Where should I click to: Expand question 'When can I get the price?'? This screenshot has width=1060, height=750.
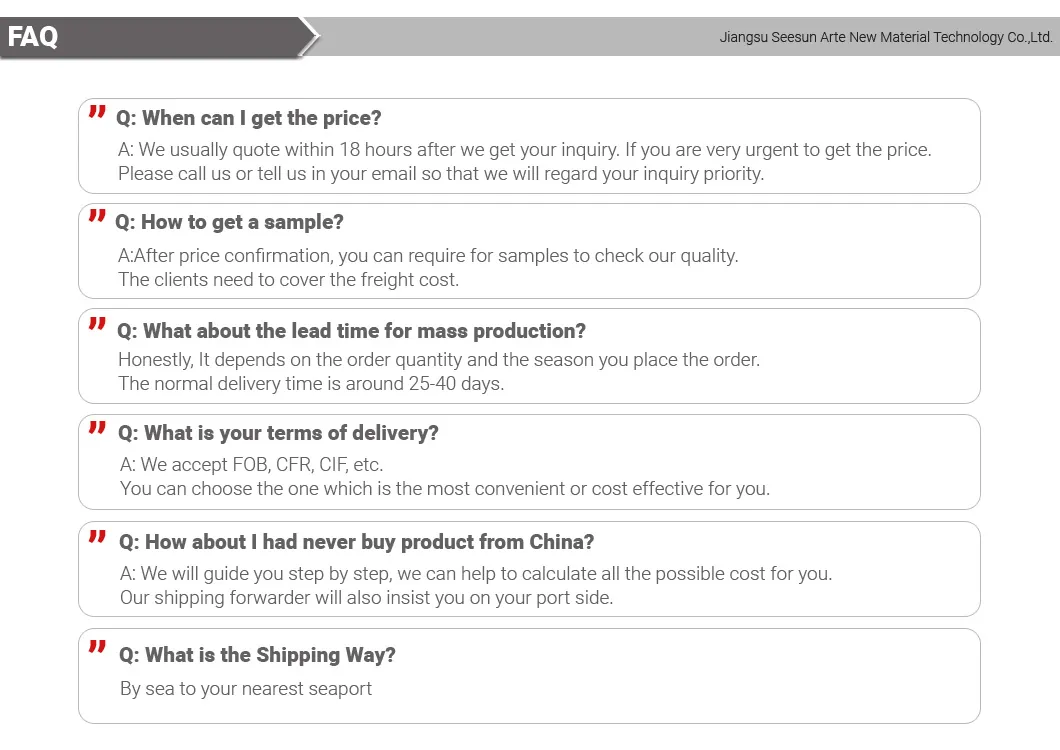pos(249,118)
